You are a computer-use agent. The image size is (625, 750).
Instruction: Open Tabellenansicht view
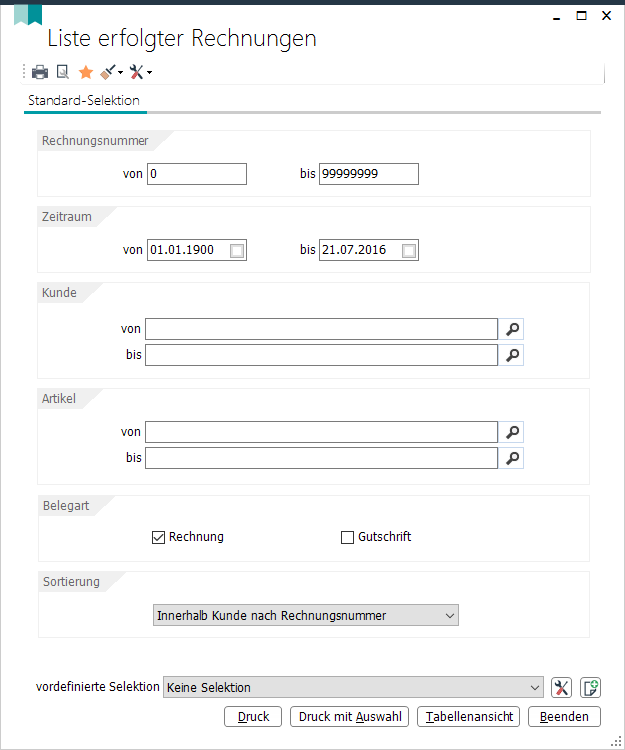coord(469,717)
